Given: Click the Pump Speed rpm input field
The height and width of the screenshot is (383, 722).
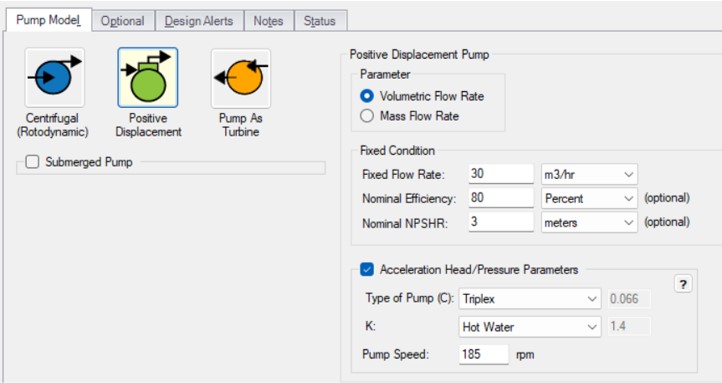Looking at the screenshot, I should (484, 354).
